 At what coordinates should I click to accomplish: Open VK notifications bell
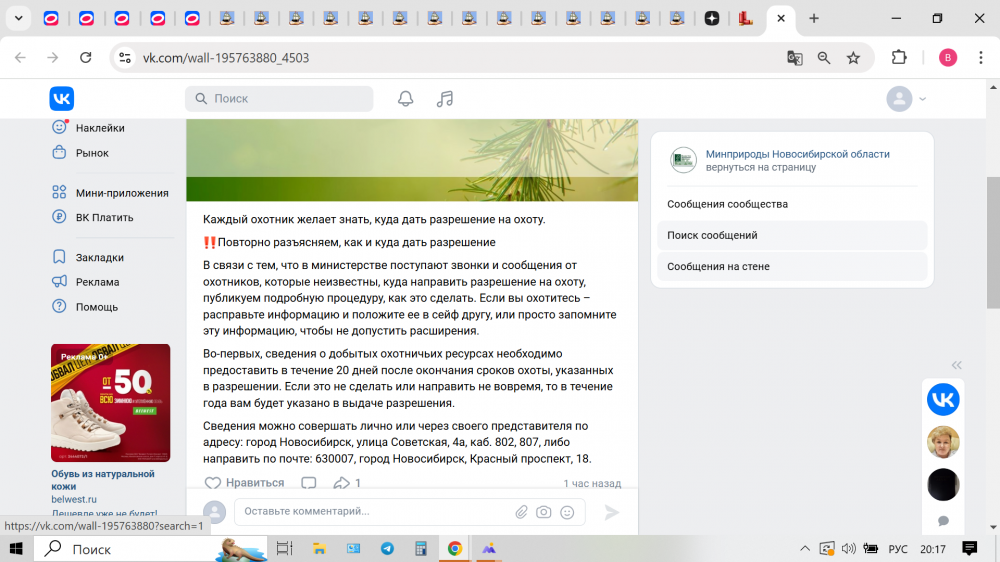coord(405,98)
